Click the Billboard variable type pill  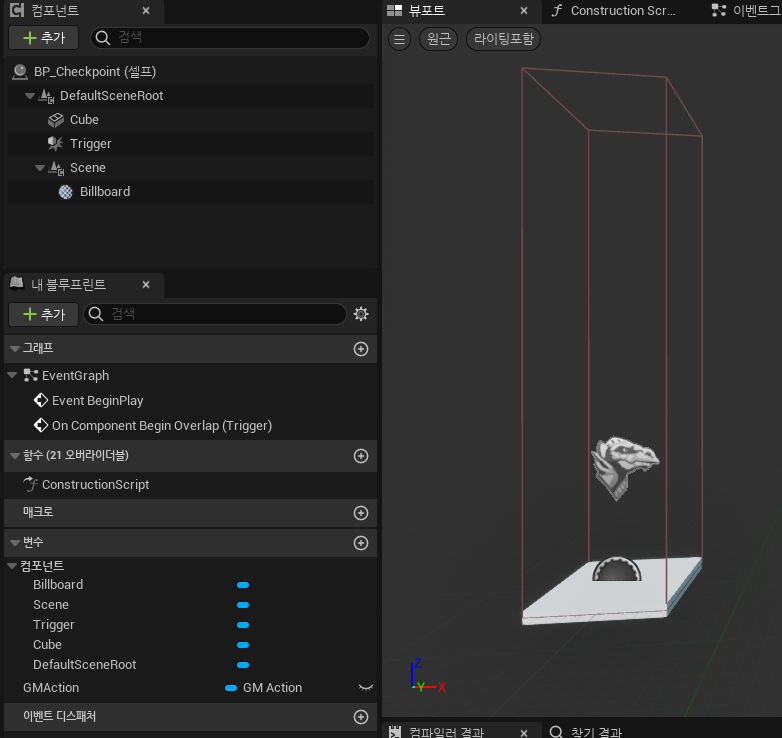(243, 585)
